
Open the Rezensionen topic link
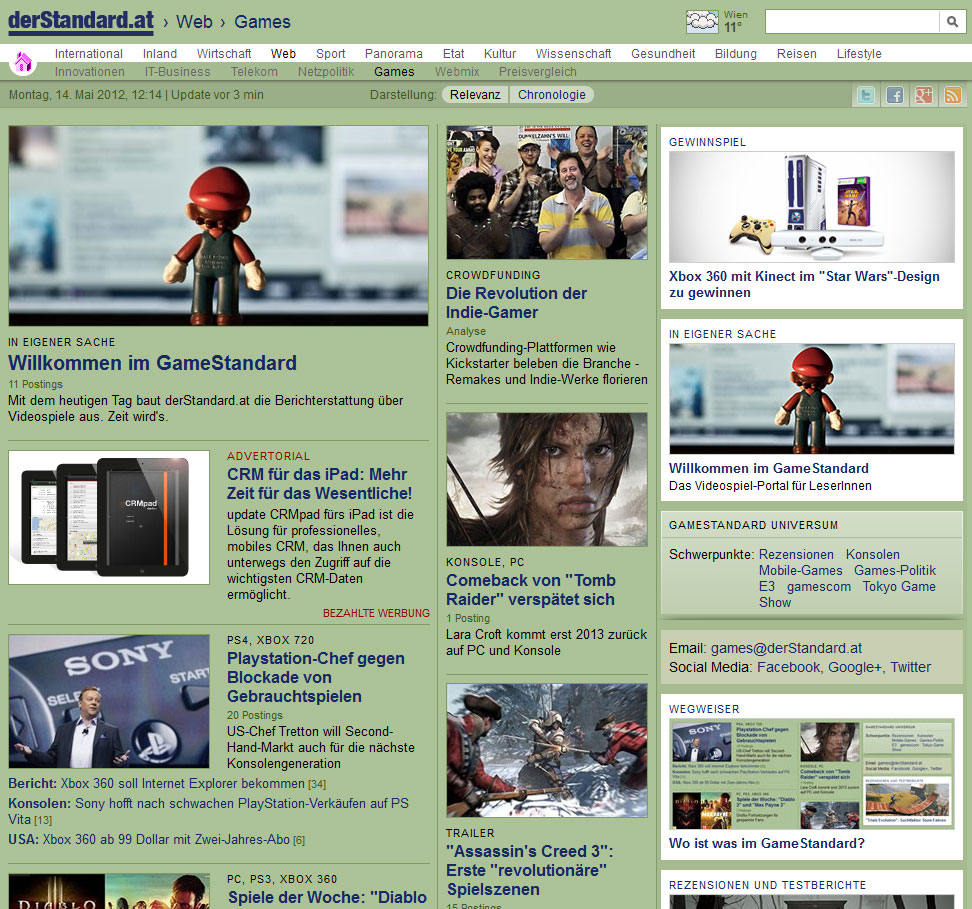click(796, 555)
